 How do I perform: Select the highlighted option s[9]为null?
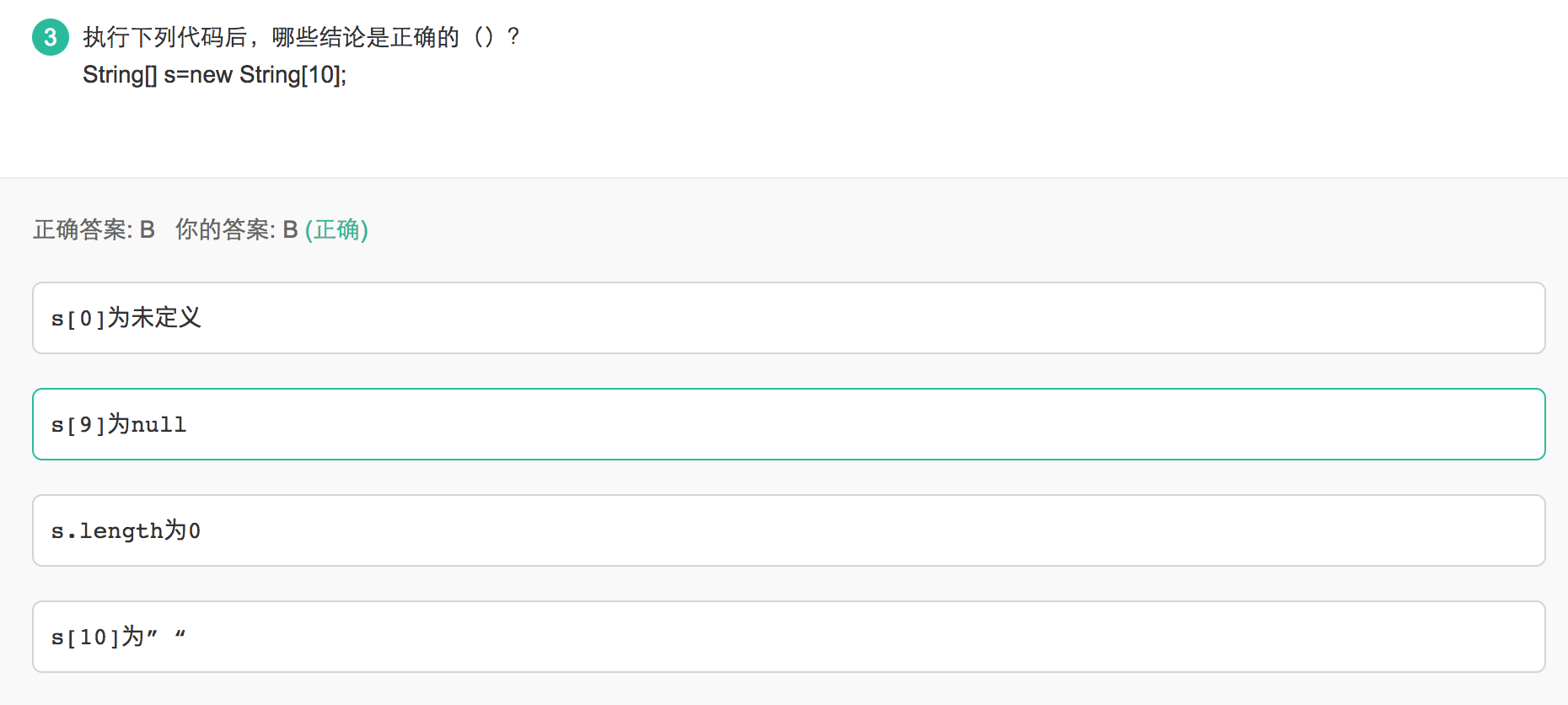[788, 424]
